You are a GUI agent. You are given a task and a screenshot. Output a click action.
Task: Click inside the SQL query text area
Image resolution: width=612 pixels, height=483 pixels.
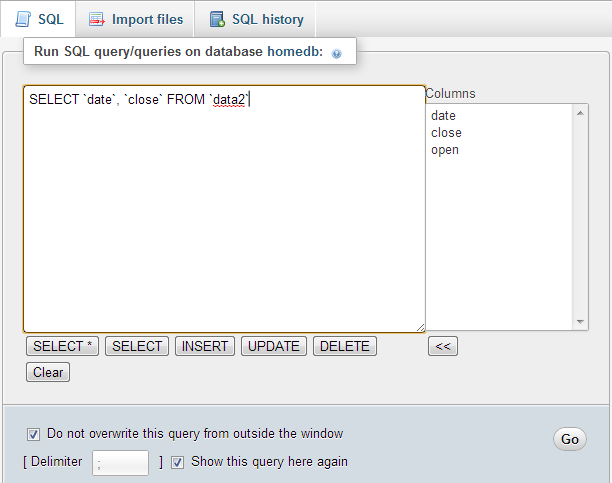[224, 209]
